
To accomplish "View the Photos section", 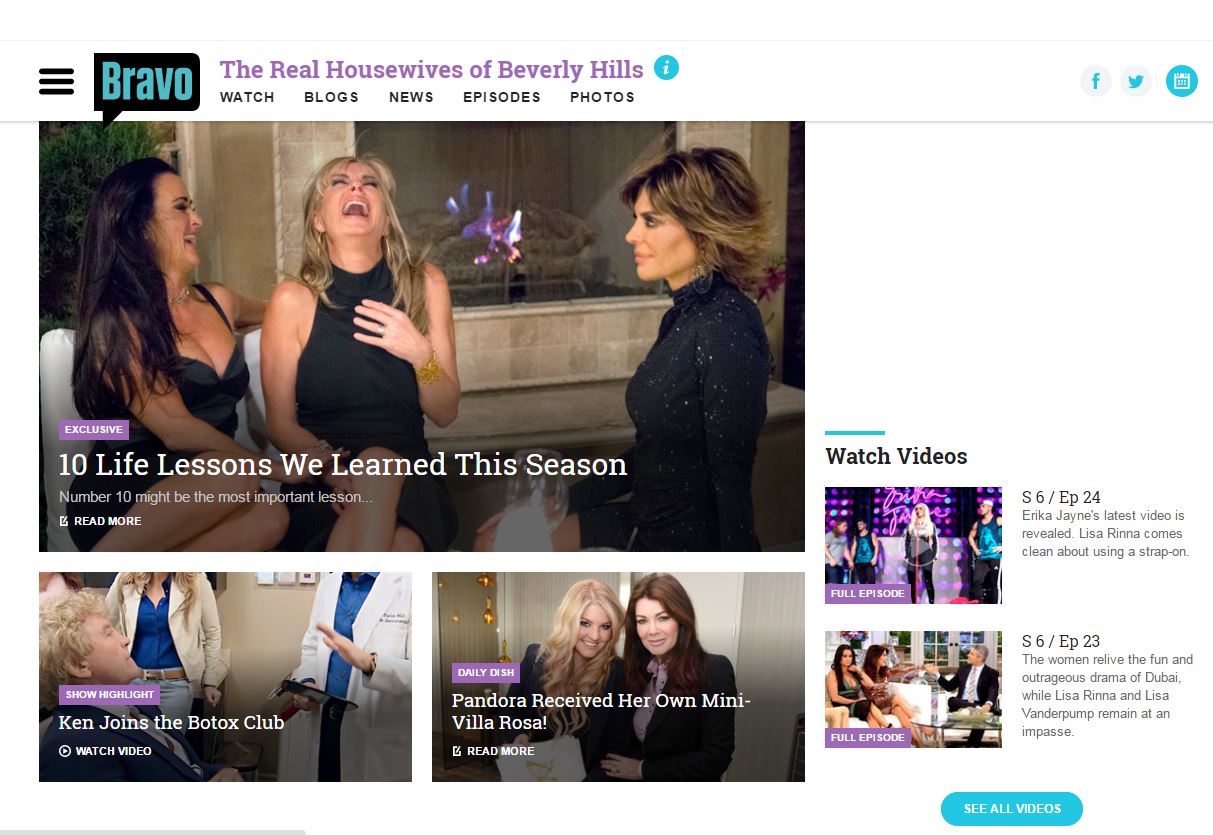I will point(602,97).
